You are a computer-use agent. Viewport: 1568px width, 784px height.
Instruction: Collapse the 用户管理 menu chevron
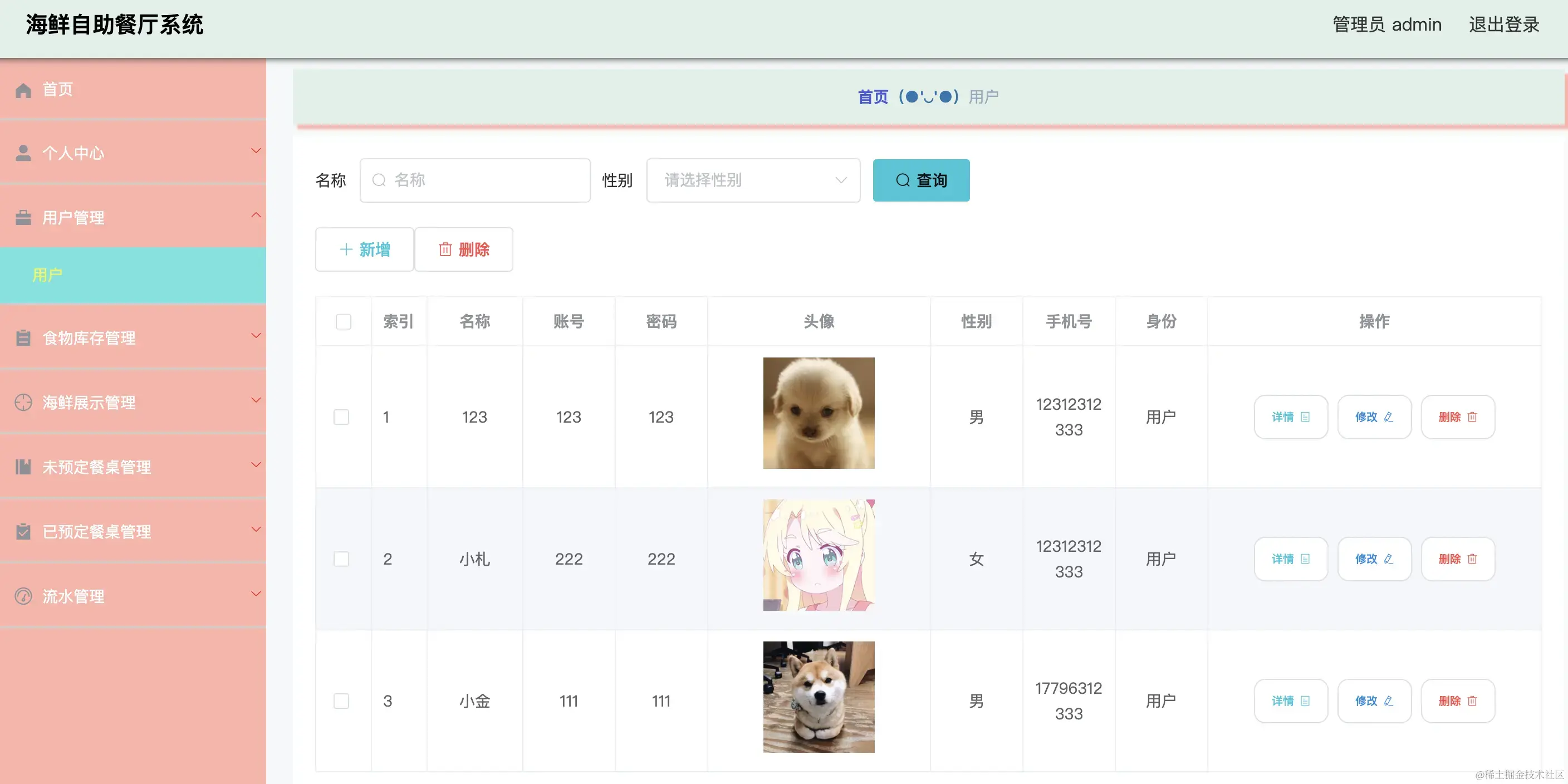[256, 215]
